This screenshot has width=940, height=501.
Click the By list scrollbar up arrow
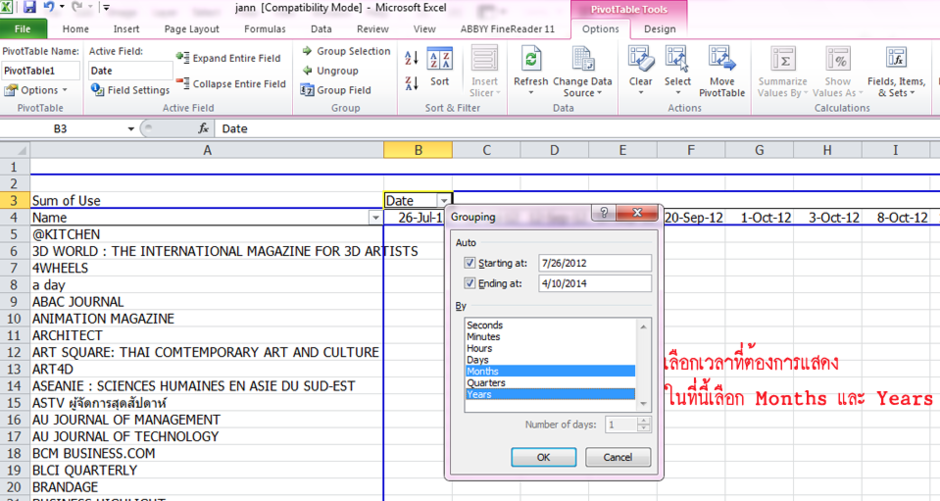click(x=643, y=327)
